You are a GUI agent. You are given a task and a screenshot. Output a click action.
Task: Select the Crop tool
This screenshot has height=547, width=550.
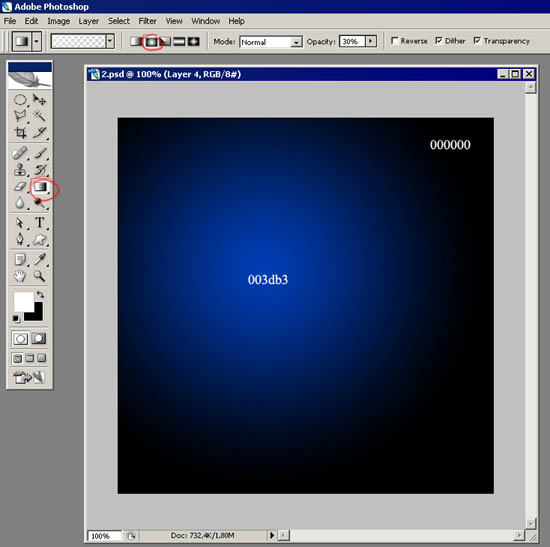click(20, 132)
